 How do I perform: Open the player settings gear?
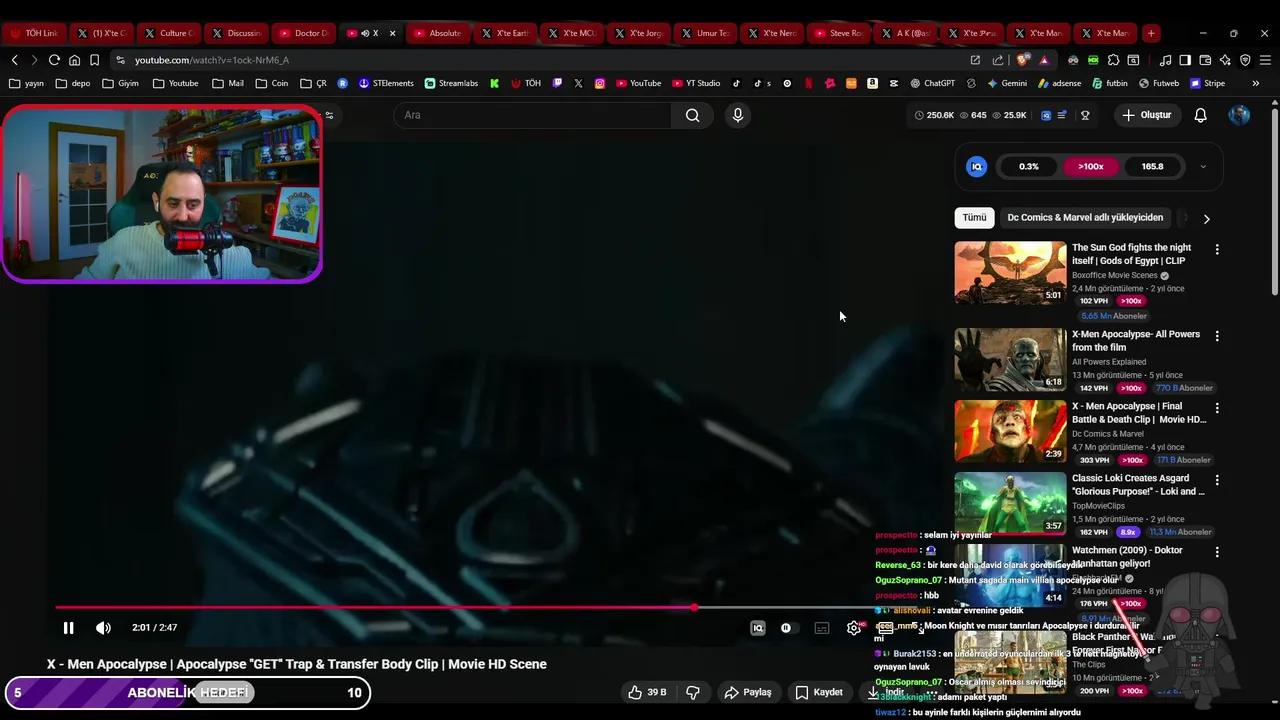[854, 628]
